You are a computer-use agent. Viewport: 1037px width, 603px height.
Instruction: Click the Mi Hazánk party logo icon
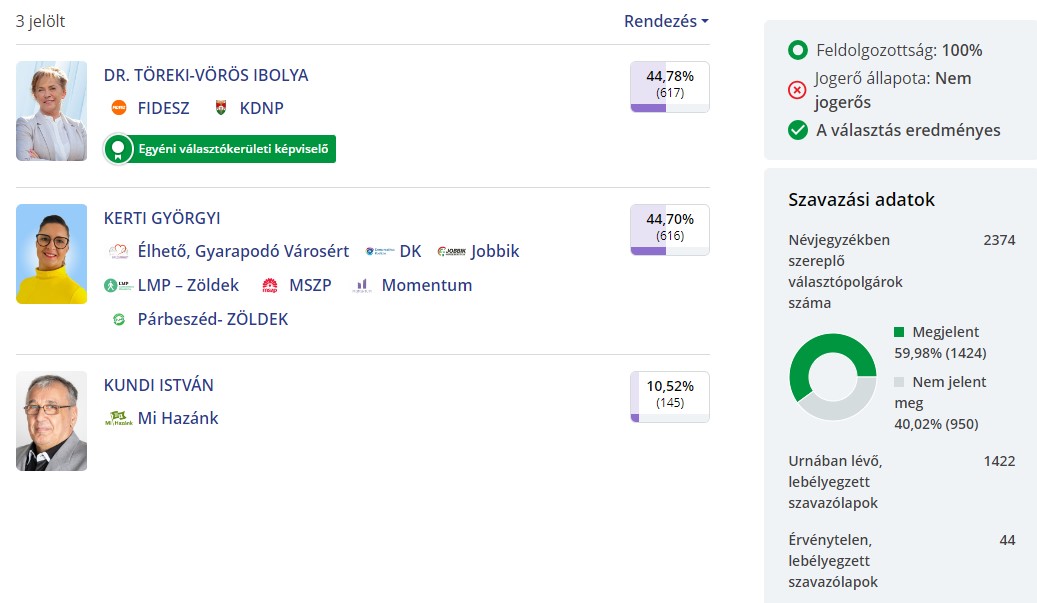[x=118, y=418]
